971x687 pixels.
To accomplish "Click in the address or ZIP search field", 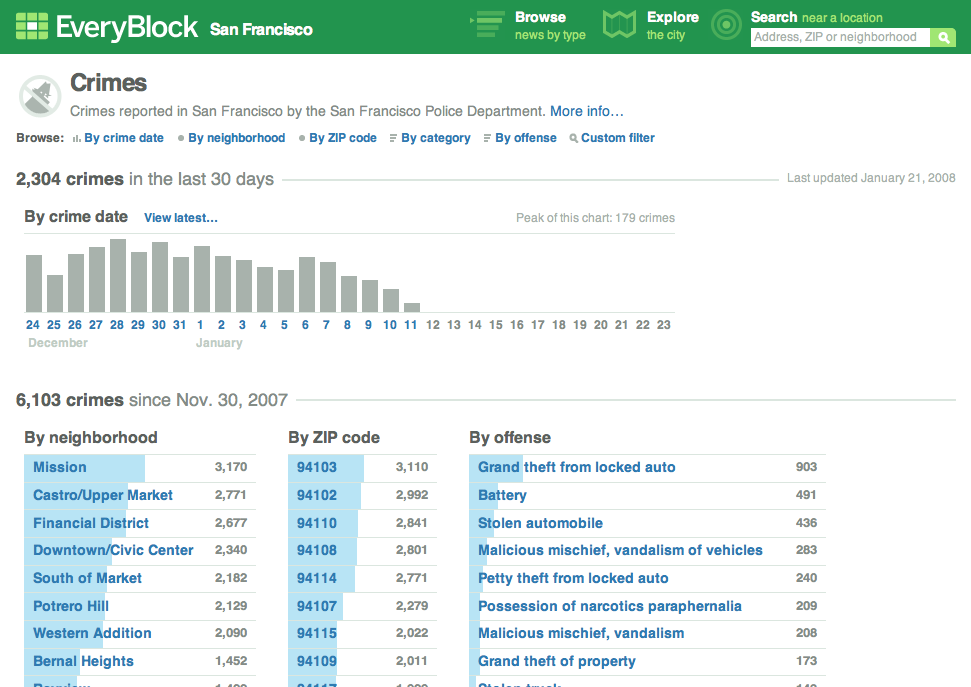I will [x=839, y=38].
